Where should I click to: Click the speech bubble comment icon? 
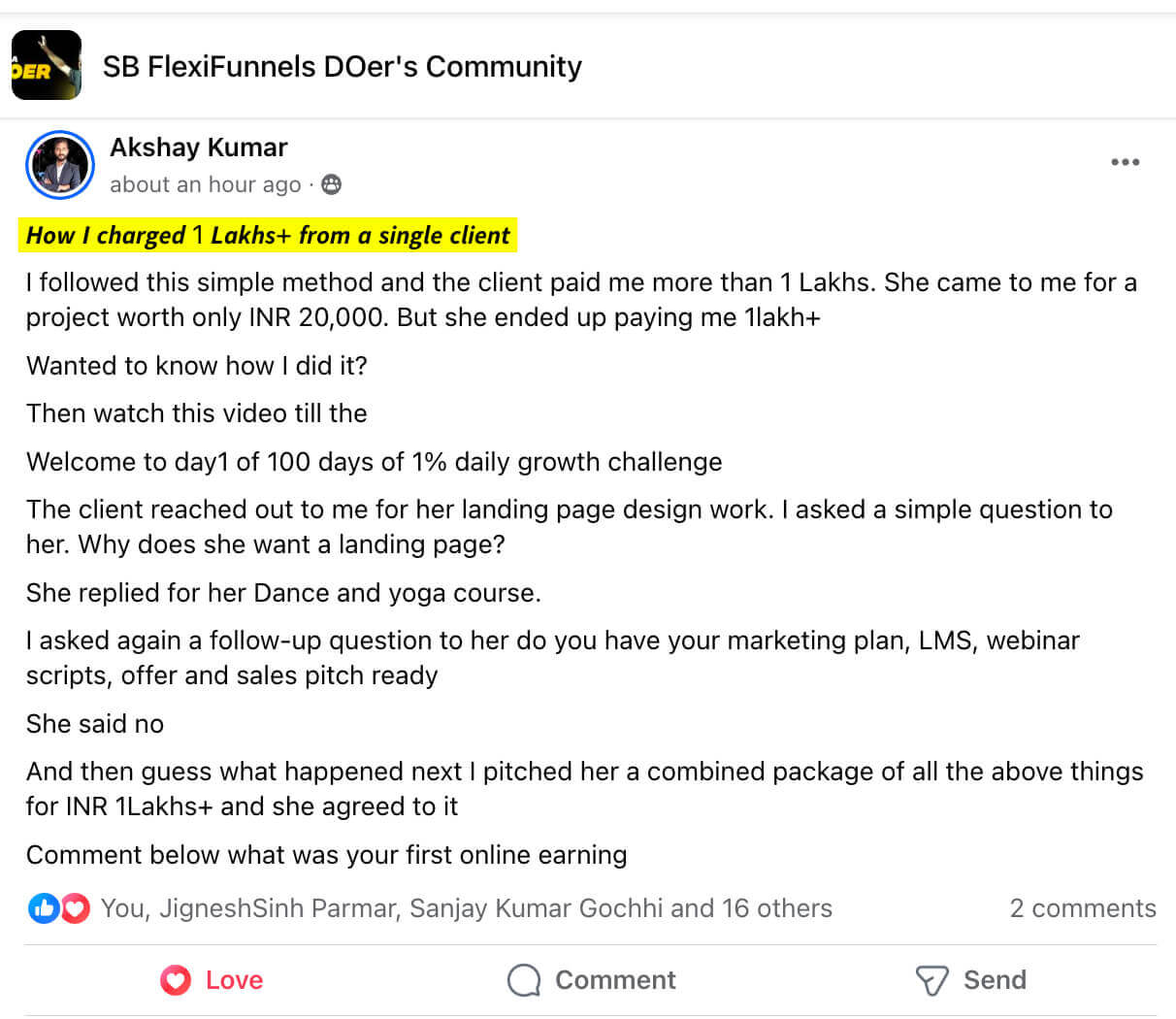(524, 980)
